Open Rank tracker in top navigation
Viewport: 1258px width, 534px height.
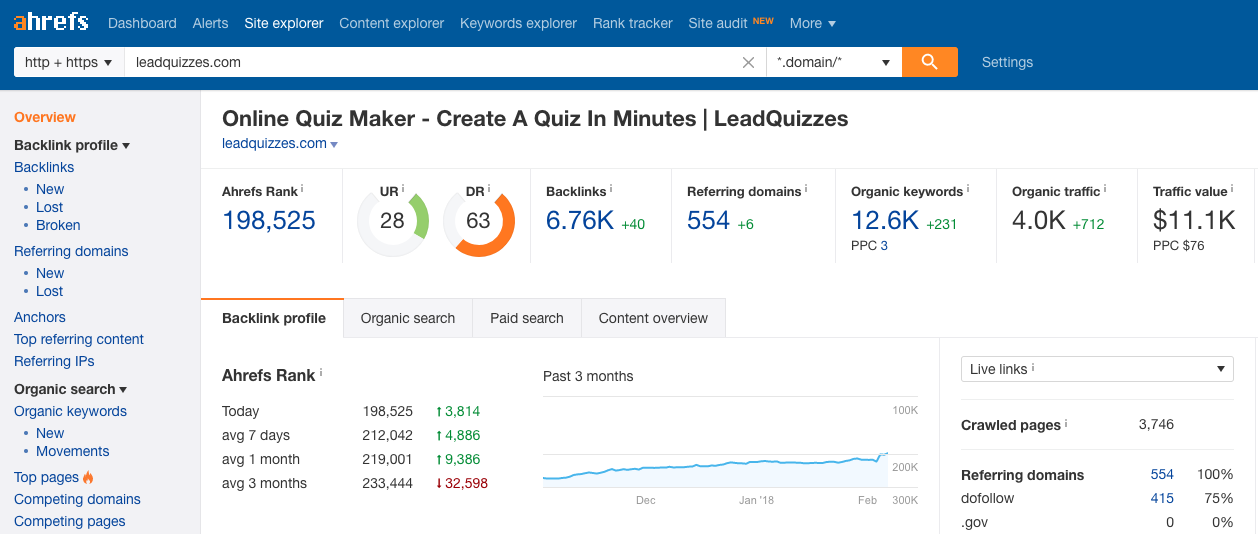(x=633, y=23)
